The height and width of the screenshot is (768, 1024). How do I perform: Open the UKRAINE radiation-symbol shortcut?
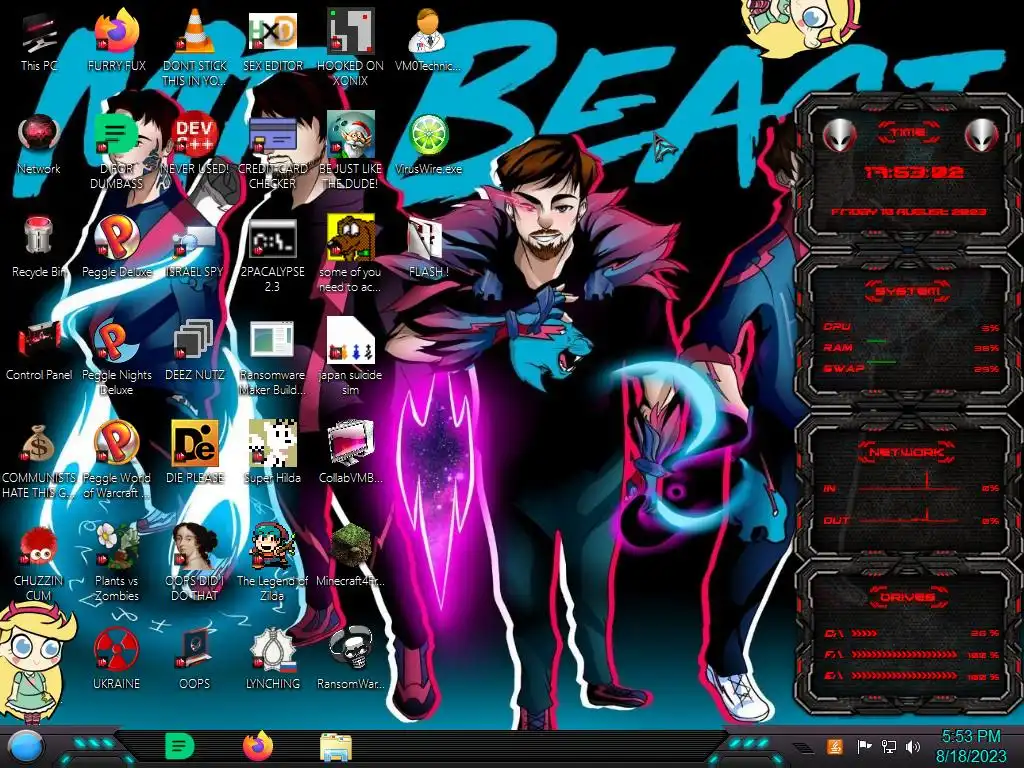tap(116, 658)
